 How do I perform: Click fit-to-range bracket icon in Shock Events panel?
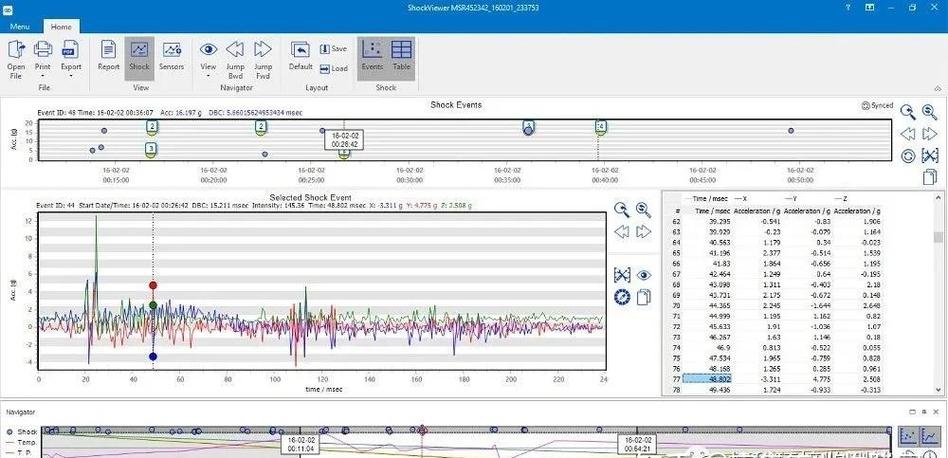(x=930, y=156)
